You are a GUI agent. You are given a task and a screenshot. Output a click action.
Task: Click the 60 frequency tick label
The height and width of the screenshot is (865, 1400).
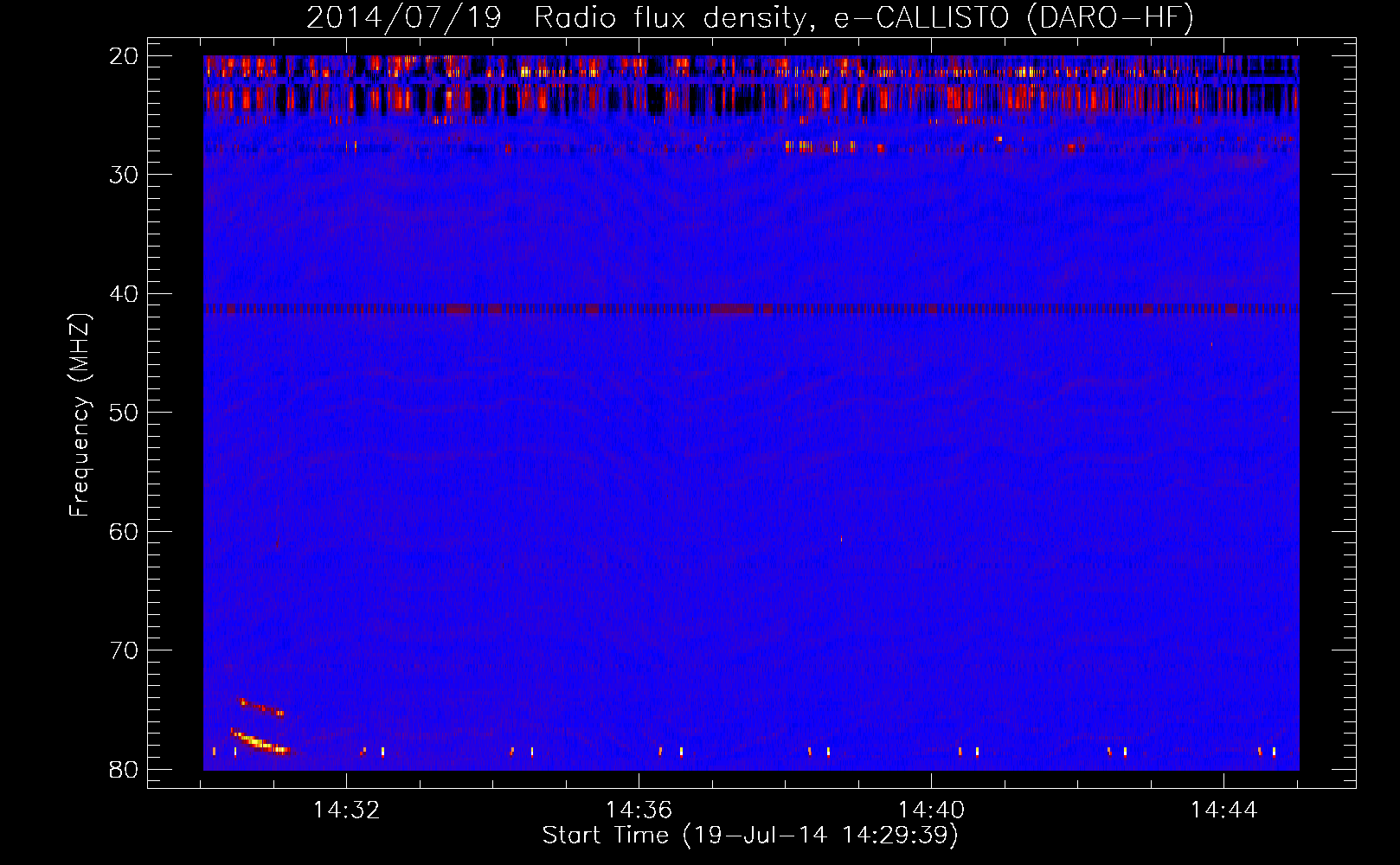click(x=124, y=532)
